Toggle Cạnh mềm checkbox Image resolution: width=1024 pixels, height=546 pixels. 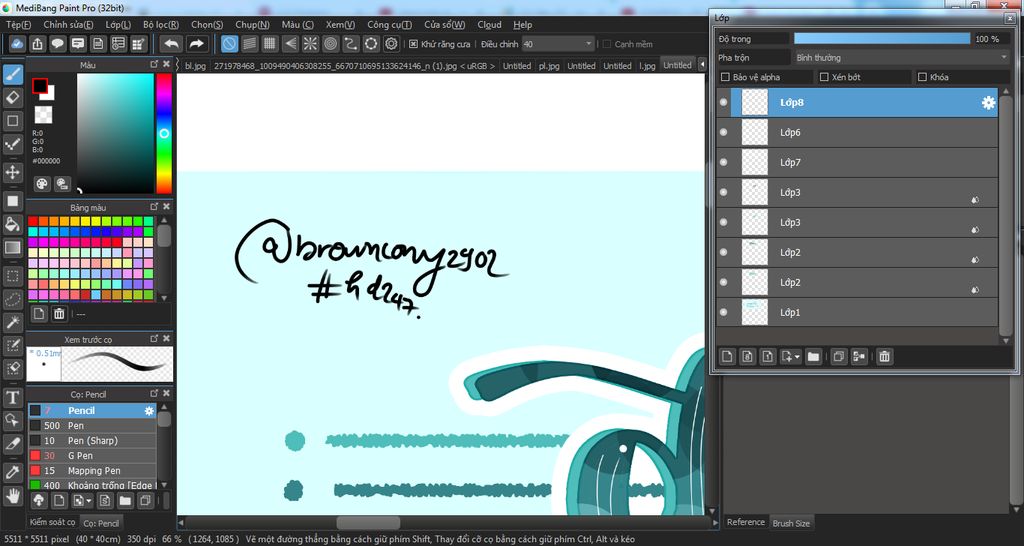607,44
